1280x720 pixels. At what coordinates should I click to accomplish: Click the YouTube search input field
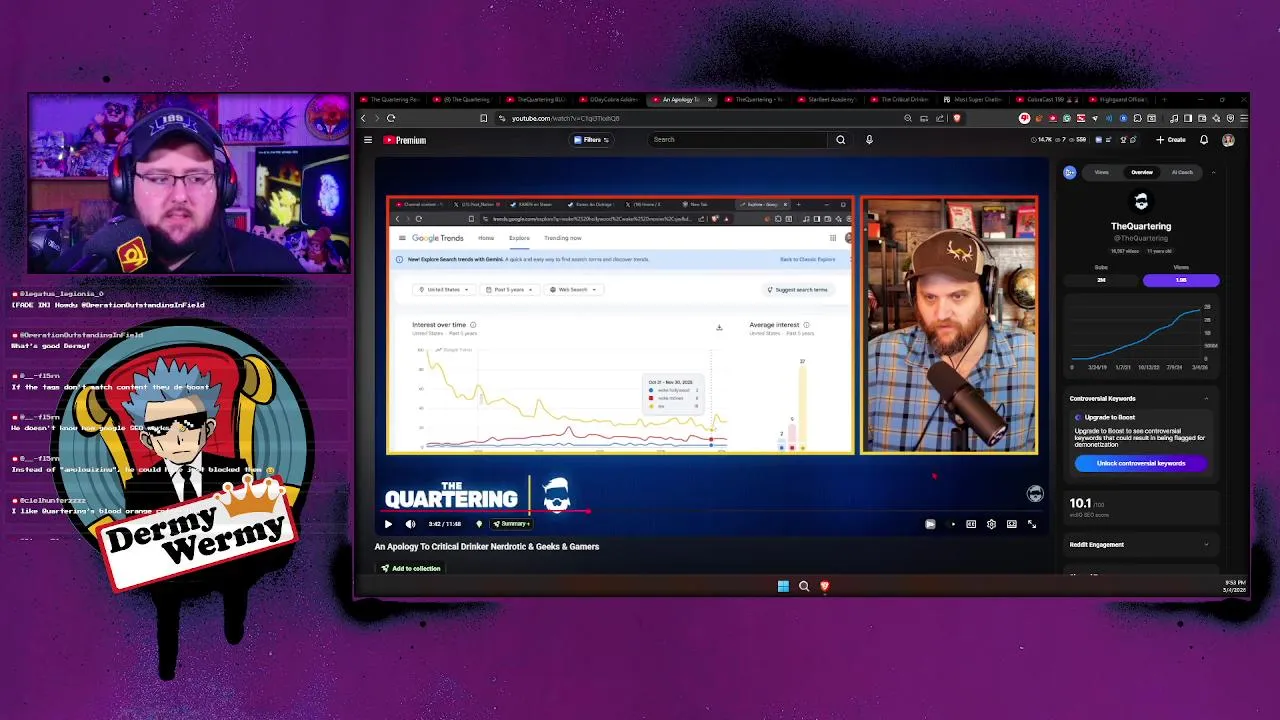click(x=738, y=140)
